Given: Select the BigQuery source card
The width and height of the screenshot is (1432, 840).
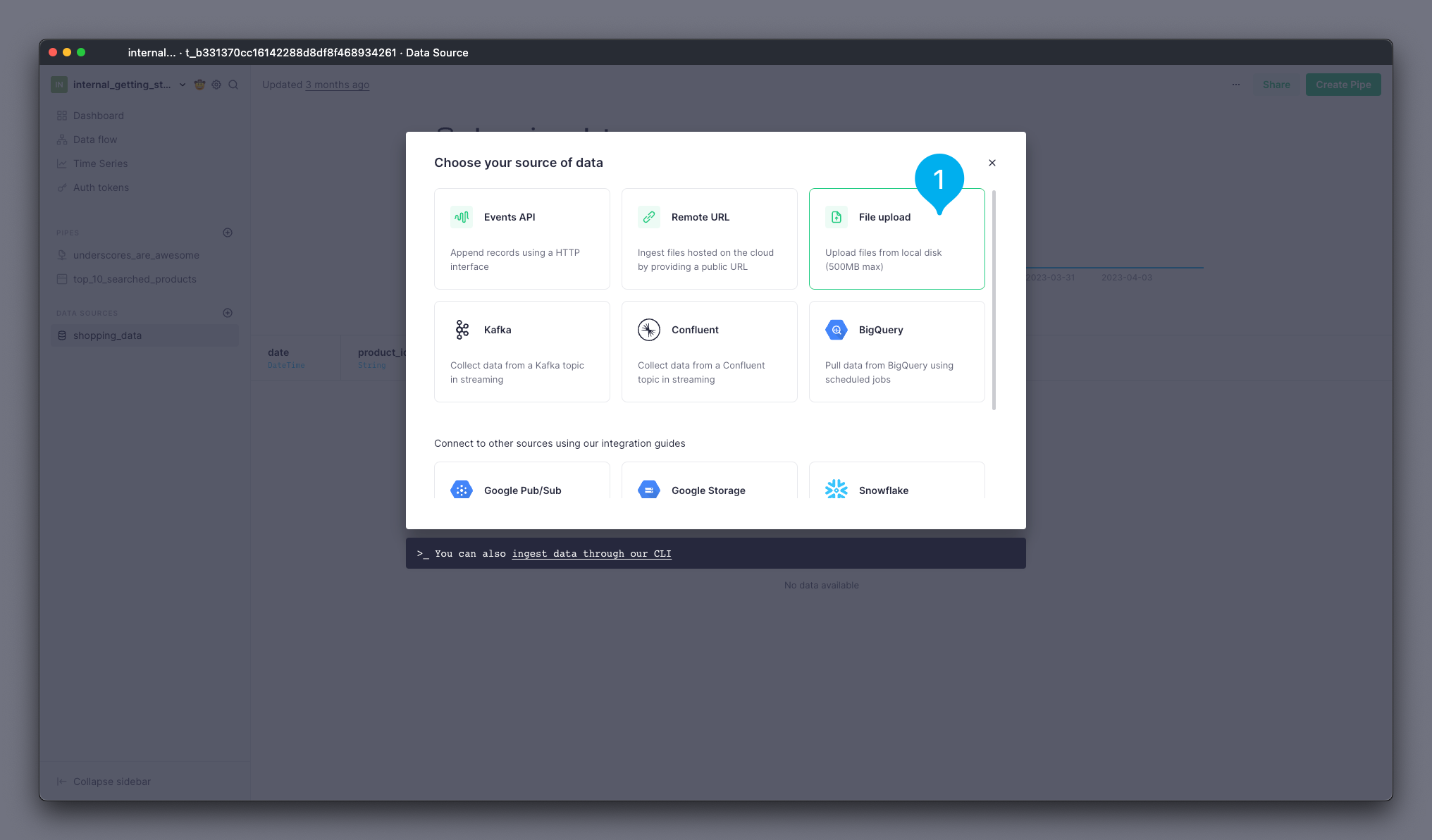Looking at the screenshot, I should pos(897,352).
